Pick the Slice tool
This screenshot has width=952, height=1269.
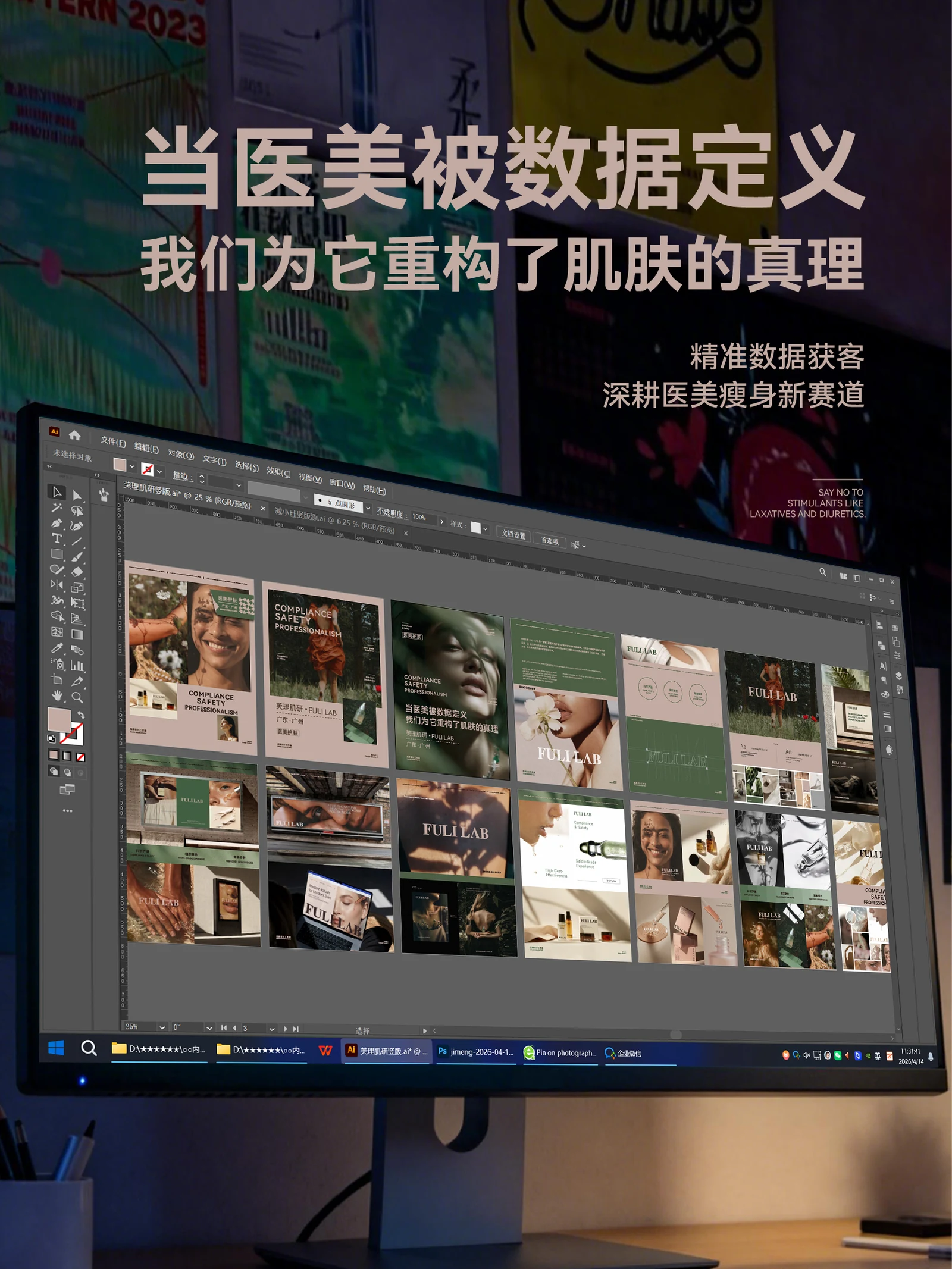coord(77,681)
